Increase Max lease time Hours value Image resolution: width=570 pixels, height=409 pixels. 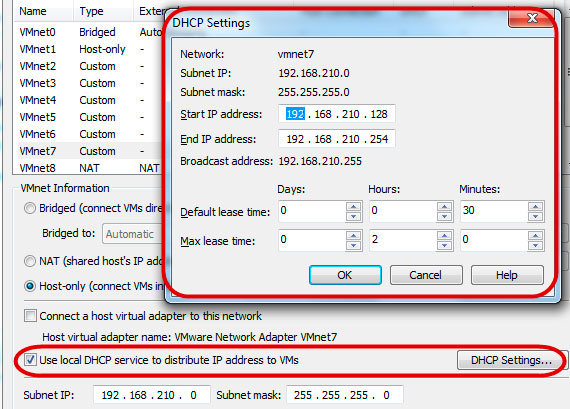point(444,236)
